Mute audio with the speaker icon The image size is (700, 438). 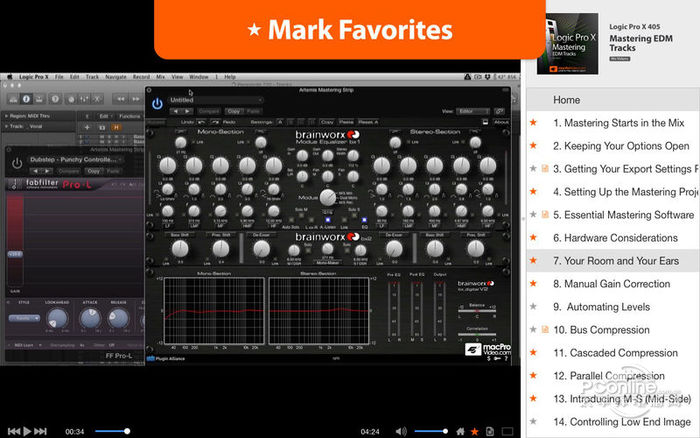tap(401, 431)
